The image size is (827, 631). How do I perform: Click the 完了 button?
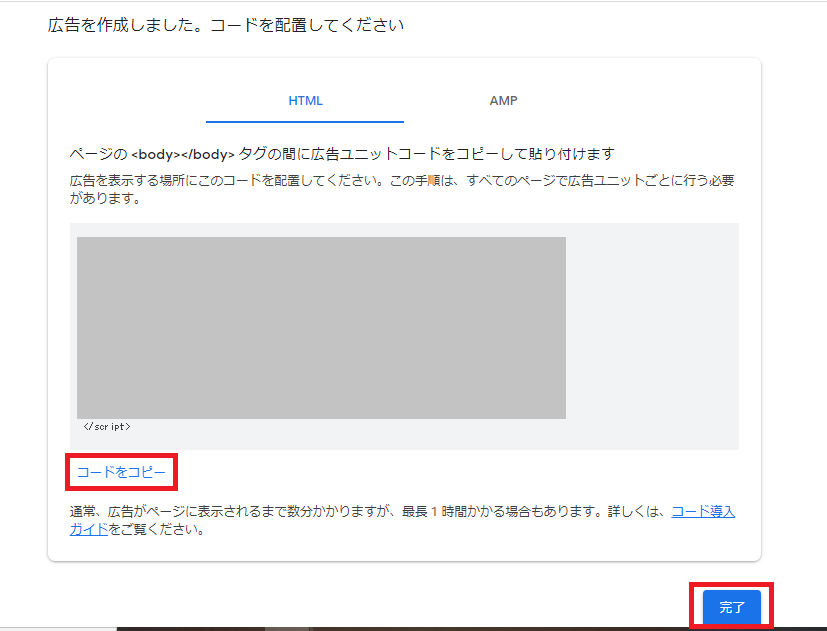tap(732, 607)
